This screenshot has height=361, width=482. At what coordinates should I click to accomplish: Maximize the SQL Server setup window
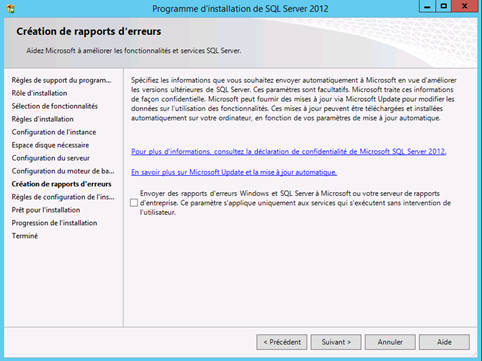tap(444, 6)
